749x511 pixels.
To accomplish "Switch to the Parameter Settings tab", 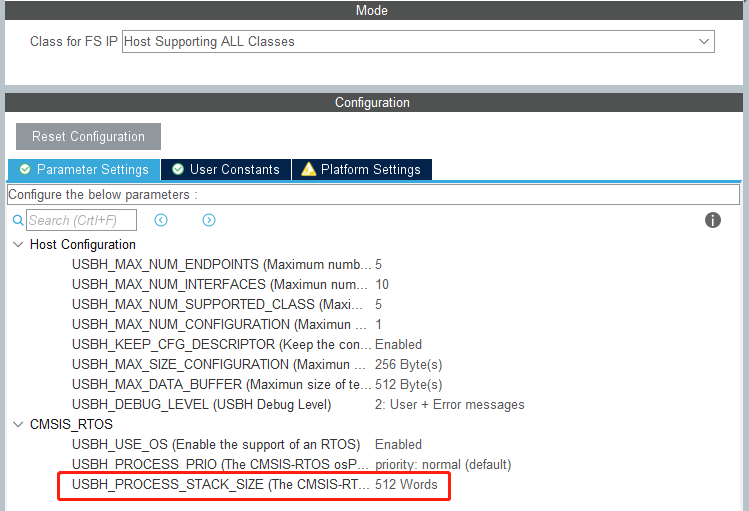I will tap(84, 170).
